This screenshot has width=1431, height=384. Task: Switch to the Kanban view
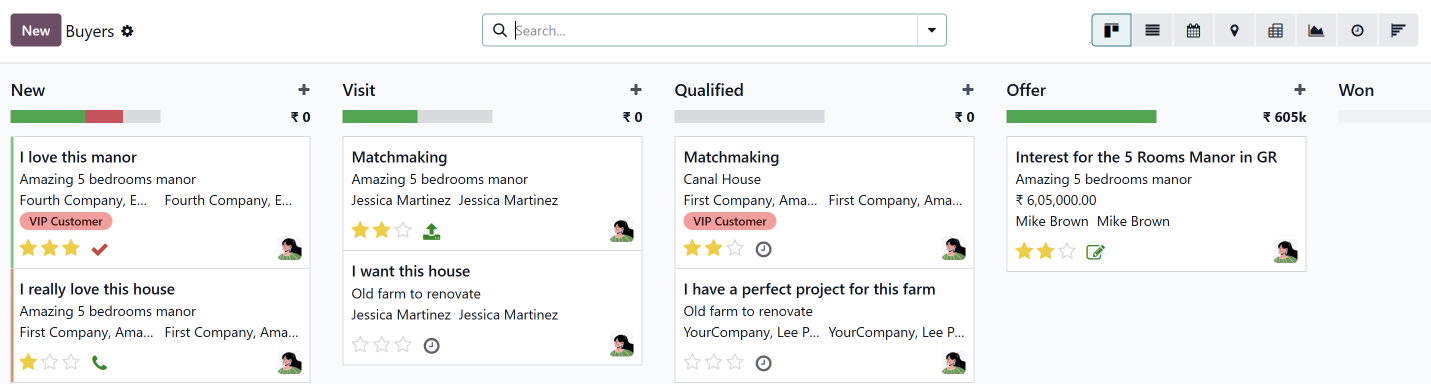[1111, 30]
